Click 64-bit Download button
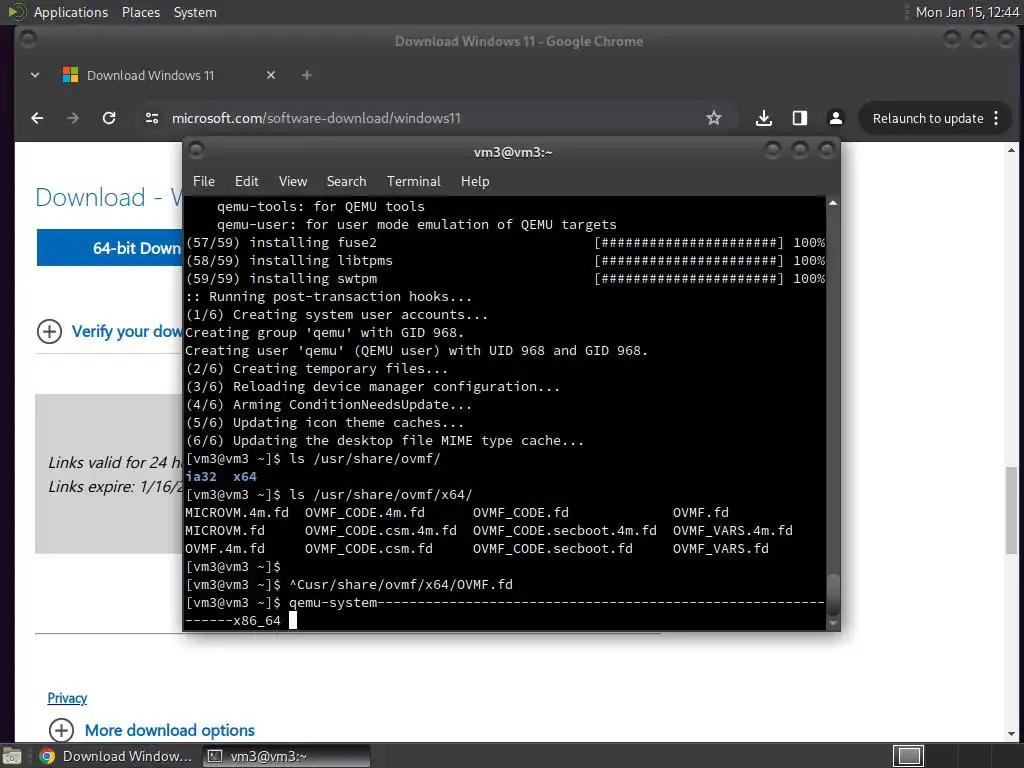 click(x=110, y=248)
